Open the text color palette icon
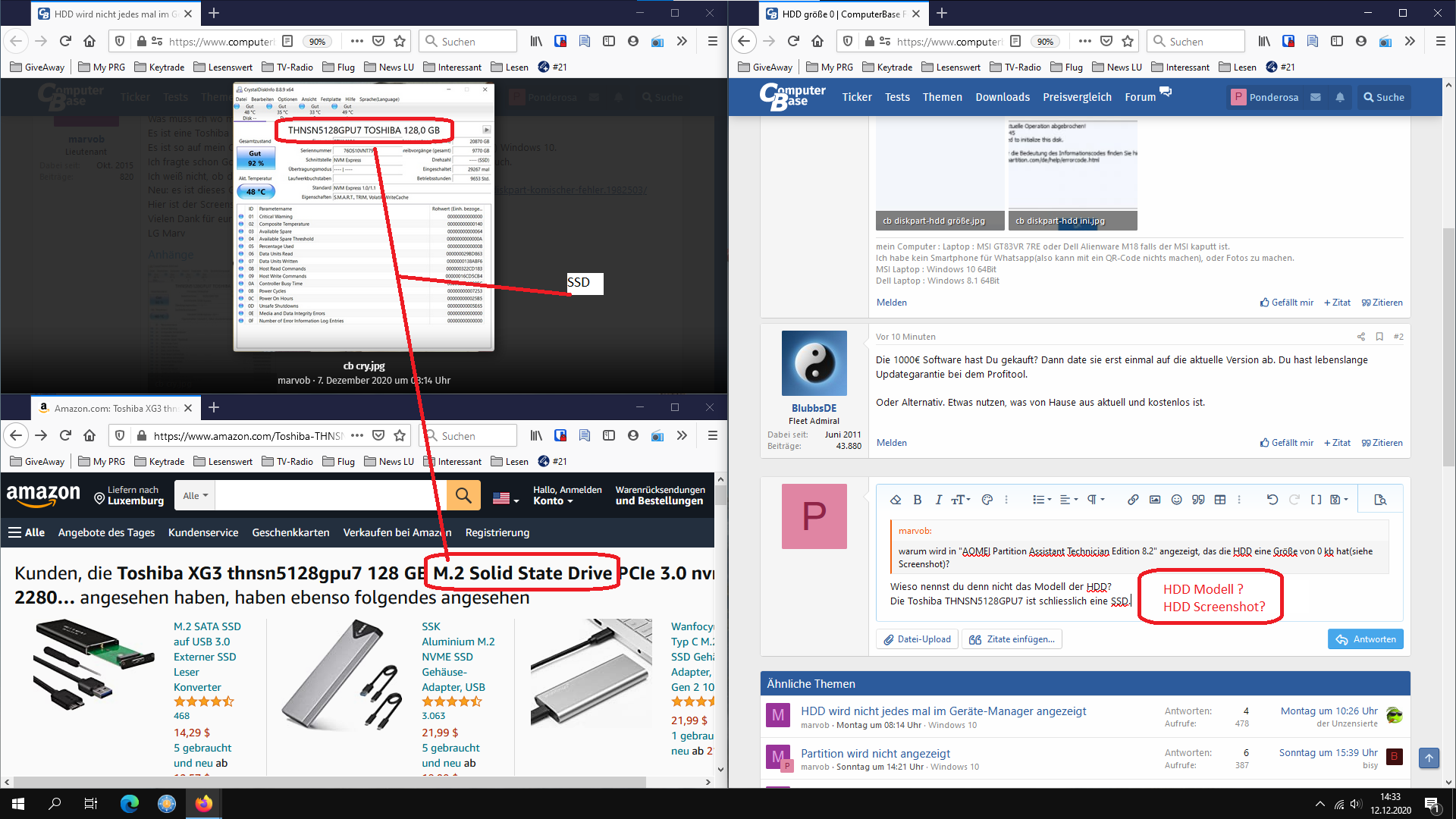 pyautogui.click(x=987, y=500)
